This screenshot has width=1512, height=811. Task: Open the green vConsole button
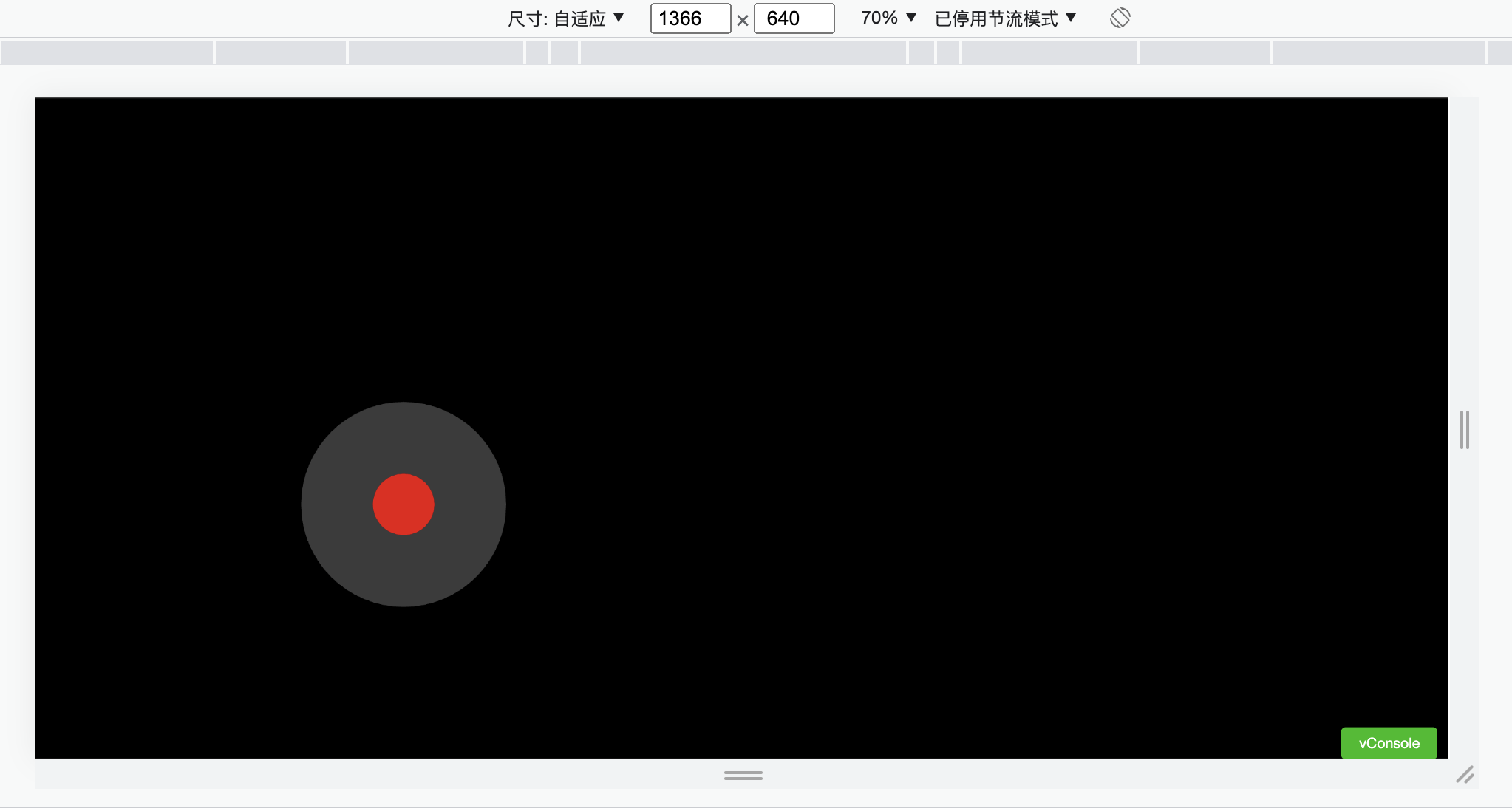(1389, 743)
